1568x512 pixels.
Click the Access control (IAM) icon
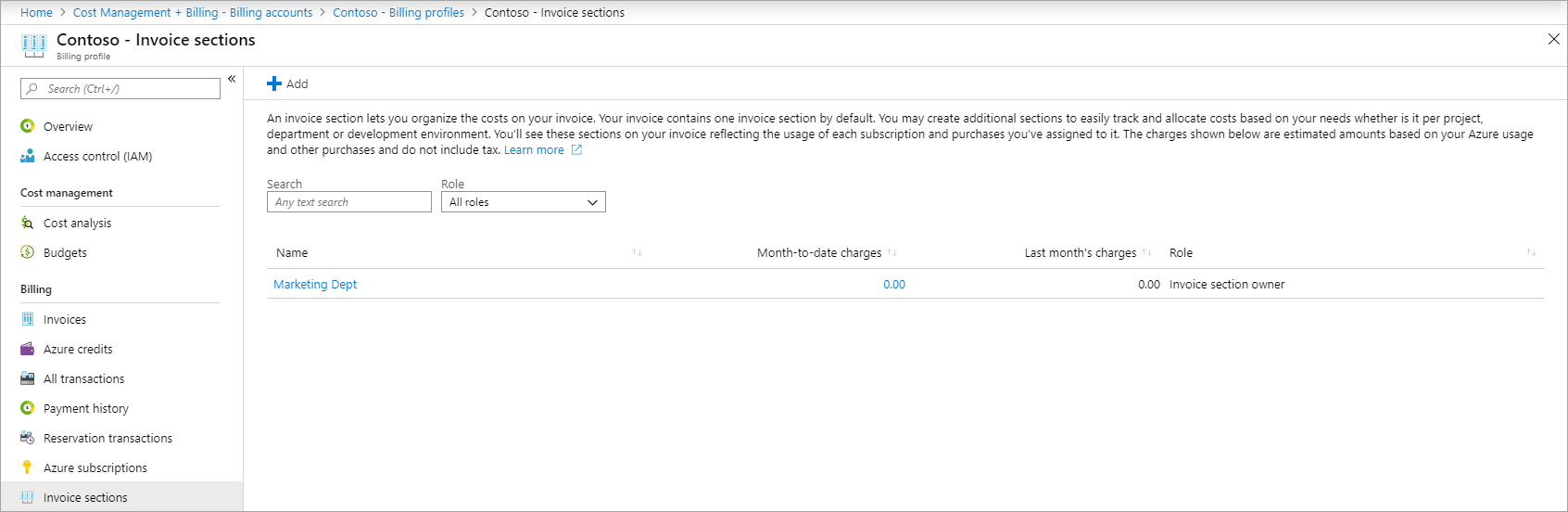[28, 156]
